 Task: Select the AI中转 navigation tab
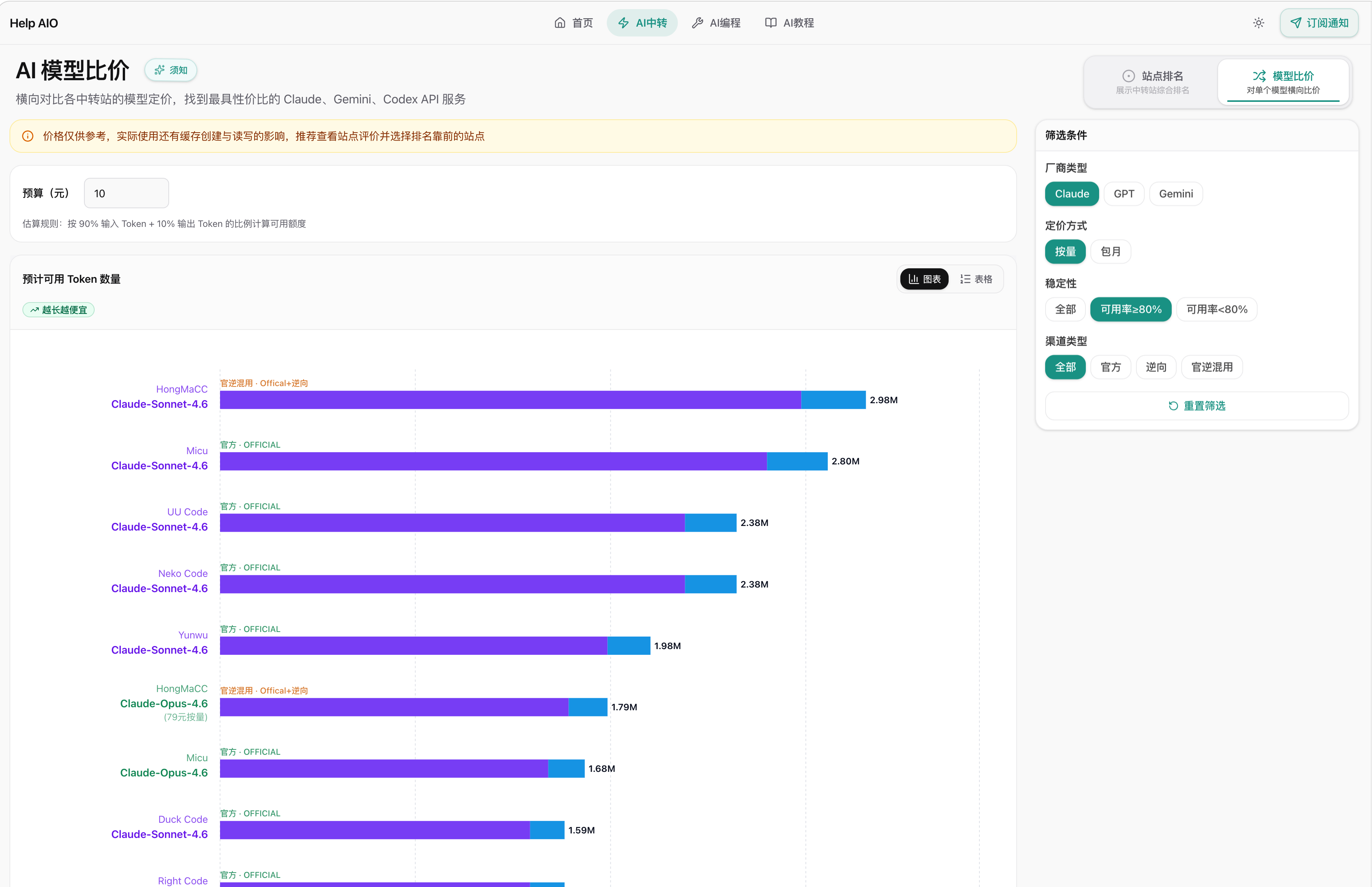click(x=642, y=23)
